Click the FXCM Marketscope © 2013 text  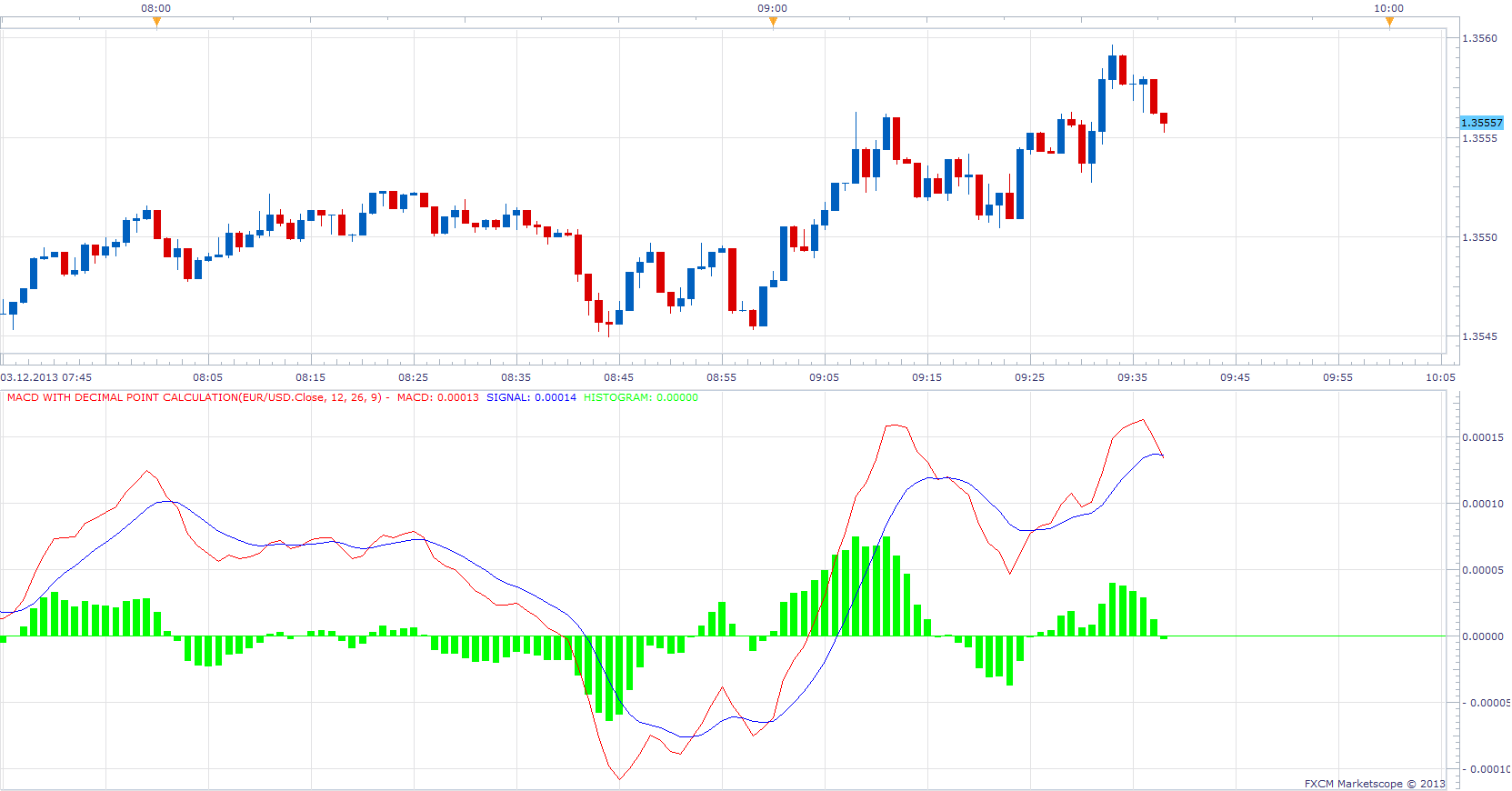point(1375,784)
